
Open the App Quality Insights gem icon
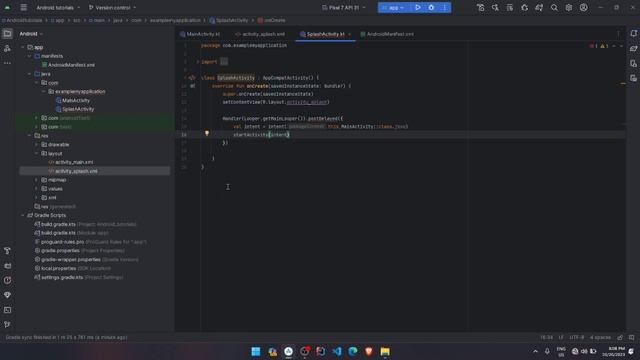click(x=7, y=295)
